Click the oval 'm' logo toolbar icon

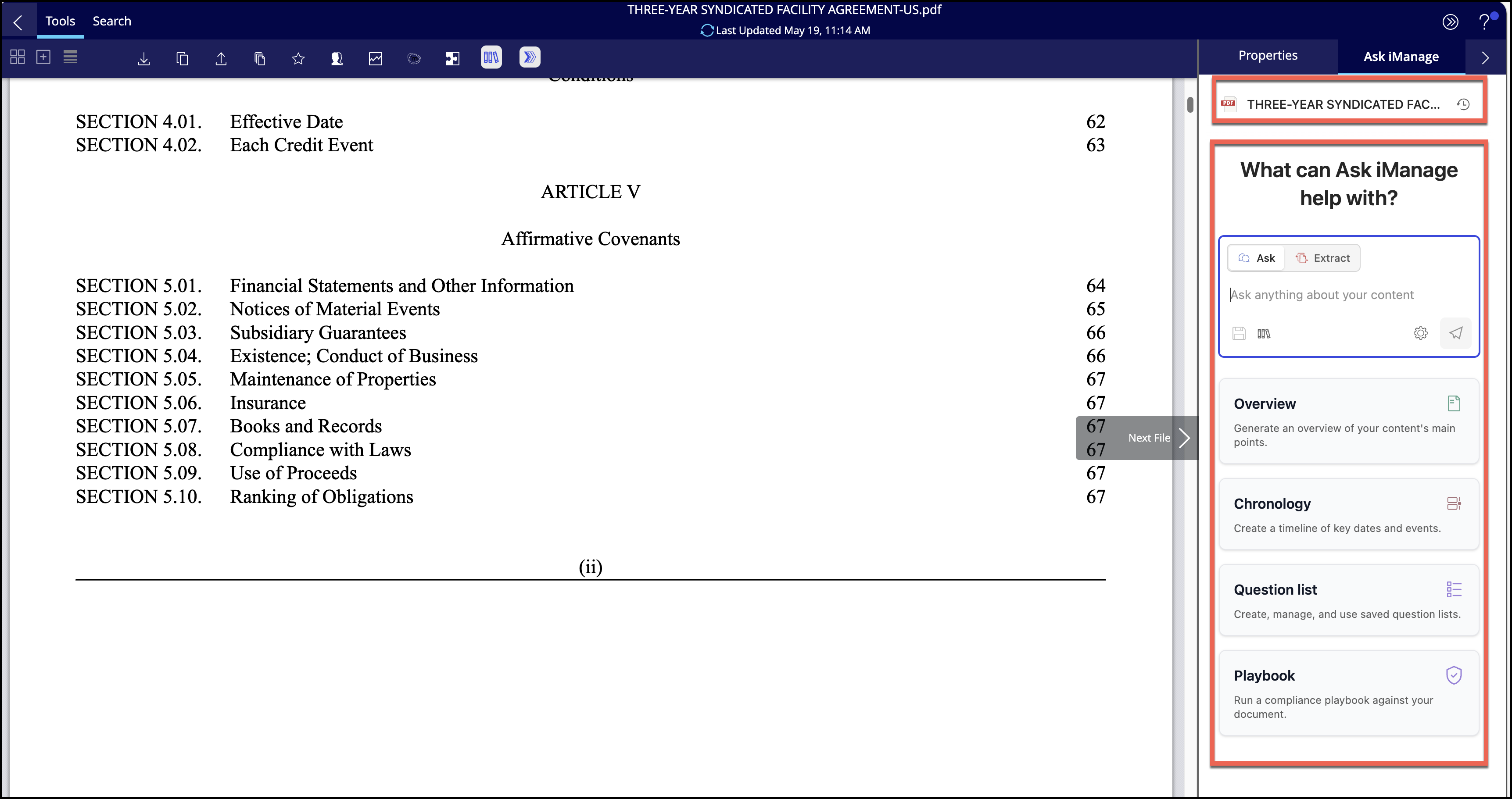point(414,58)
